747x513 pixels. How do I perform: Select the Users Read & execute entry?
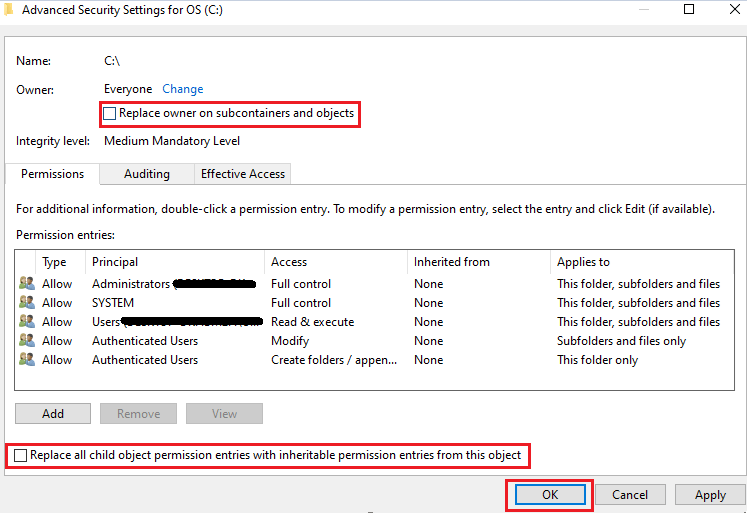point(374,322)
